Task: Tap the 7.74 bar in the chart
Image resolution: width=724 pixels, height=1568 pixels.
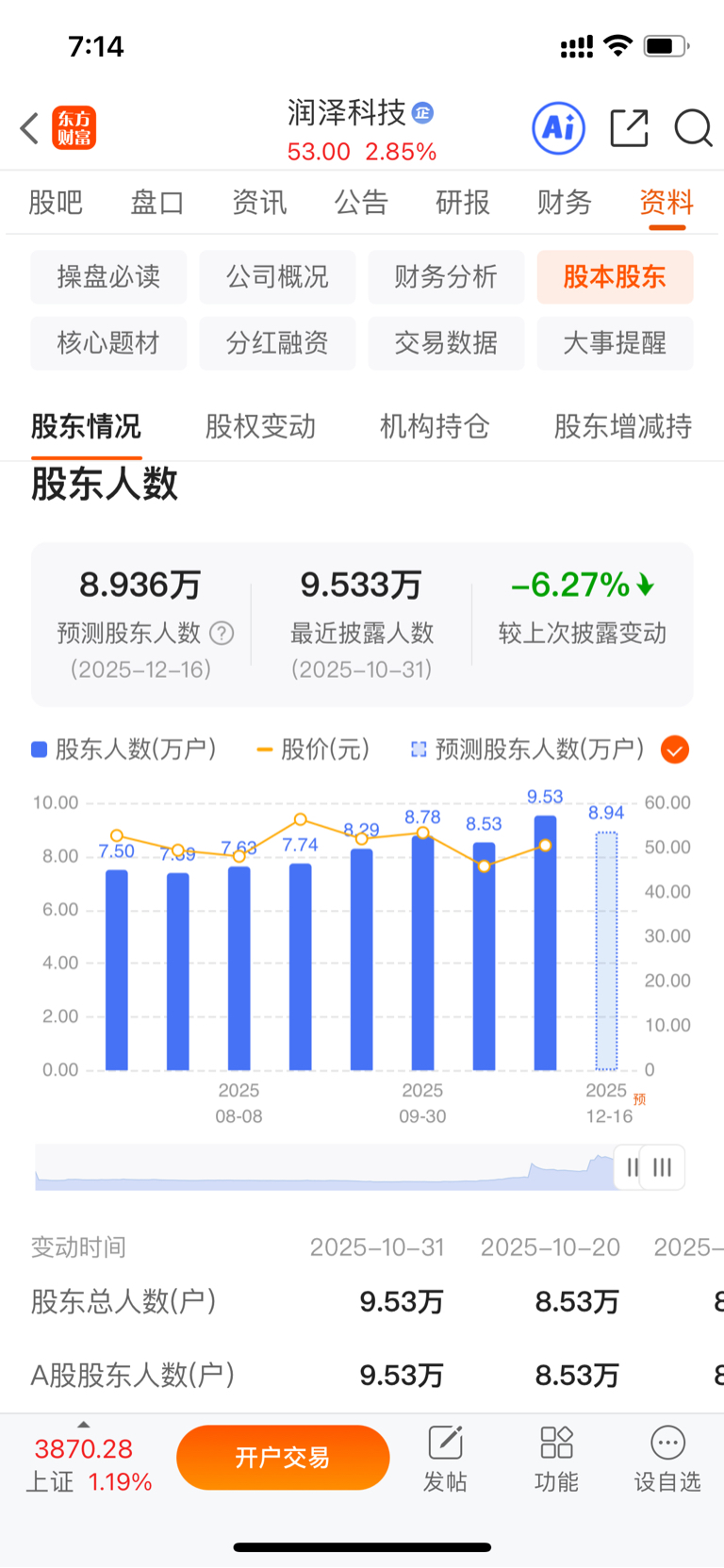Action: 301,967
